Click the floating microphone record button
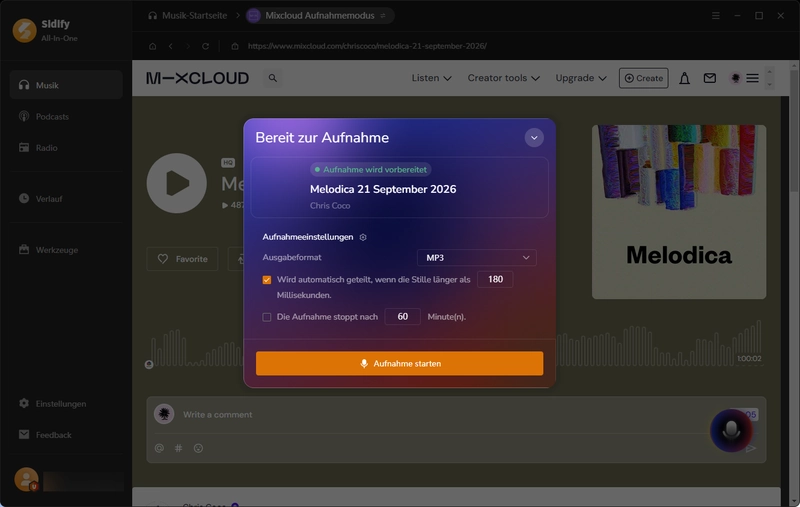The height and width of the screenshot is (507, 800). coord(731,430)
